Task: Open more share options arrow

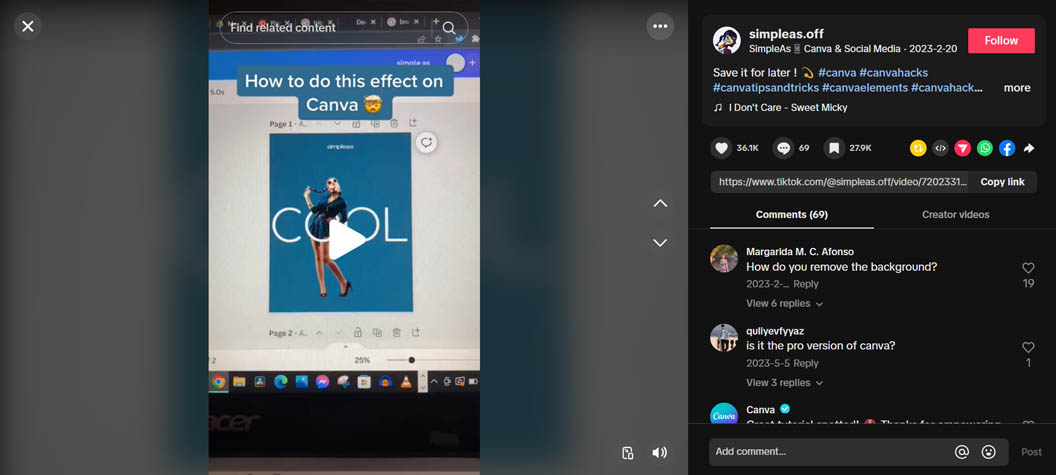Action: [1028, 148]
